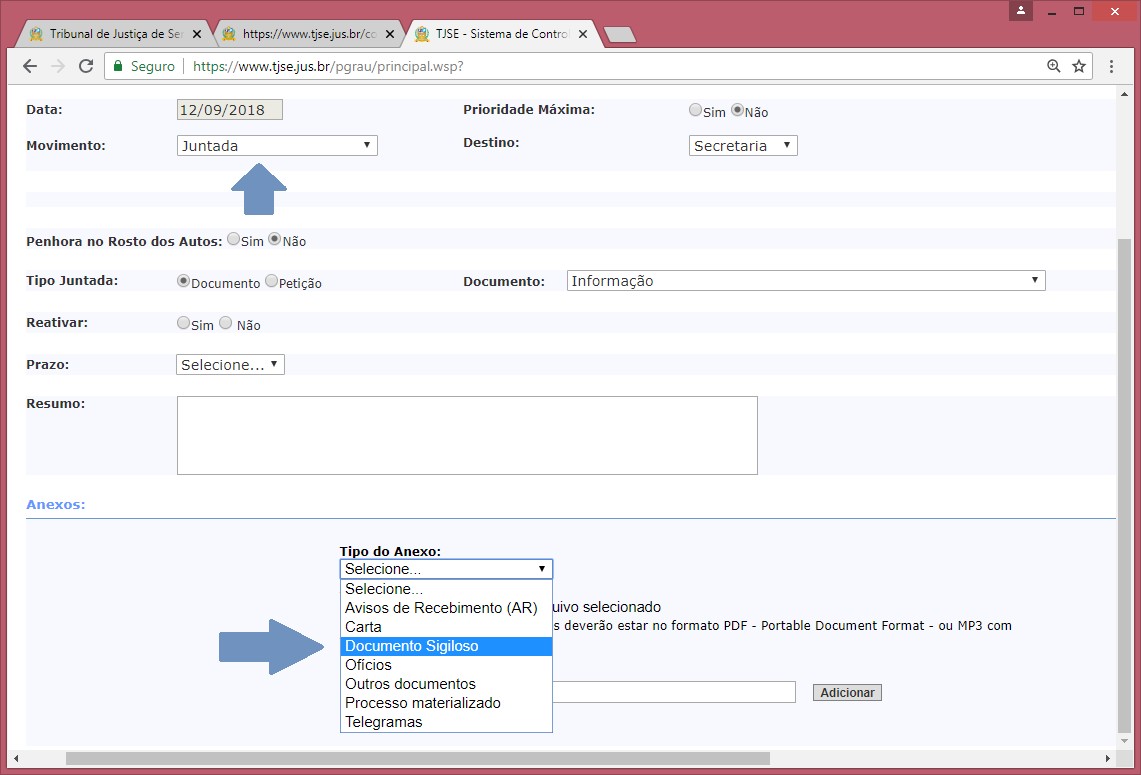Reload the page with refresh icon
The height and width of the screenshot is (775, 1141).
(x=86, y=66)
